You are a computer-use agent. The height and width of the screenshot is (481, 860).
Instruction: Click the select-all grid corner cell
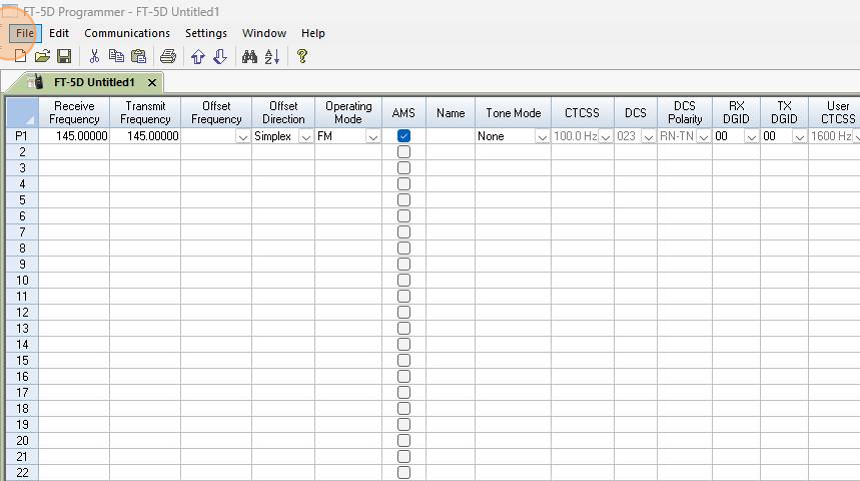[x=22, y=112]
